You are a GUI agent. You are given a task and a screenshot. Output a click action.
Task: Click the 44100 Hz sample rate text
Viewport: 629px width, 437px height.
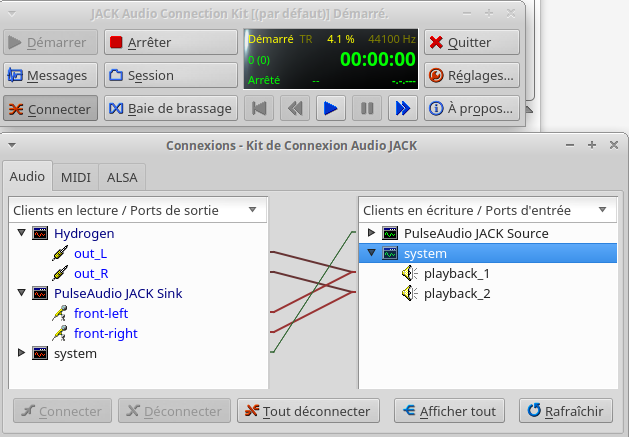[x=392, y=39]
